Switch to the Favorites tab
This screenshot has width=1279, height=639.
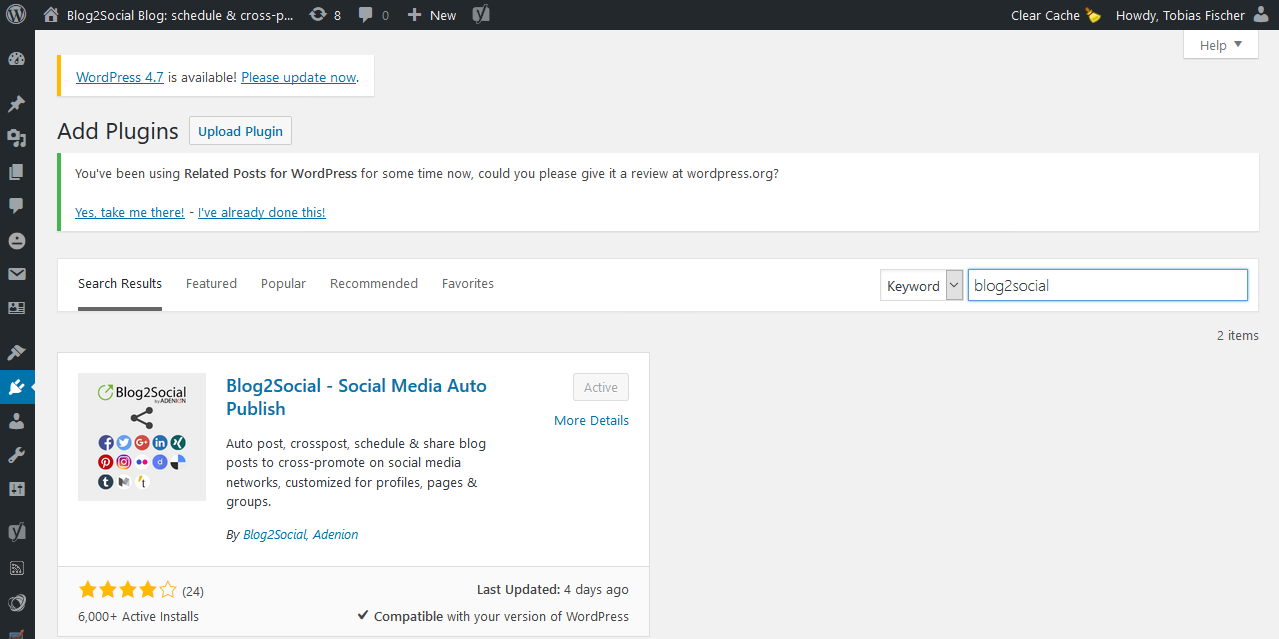pyautogui.click(x=468, y=284)
